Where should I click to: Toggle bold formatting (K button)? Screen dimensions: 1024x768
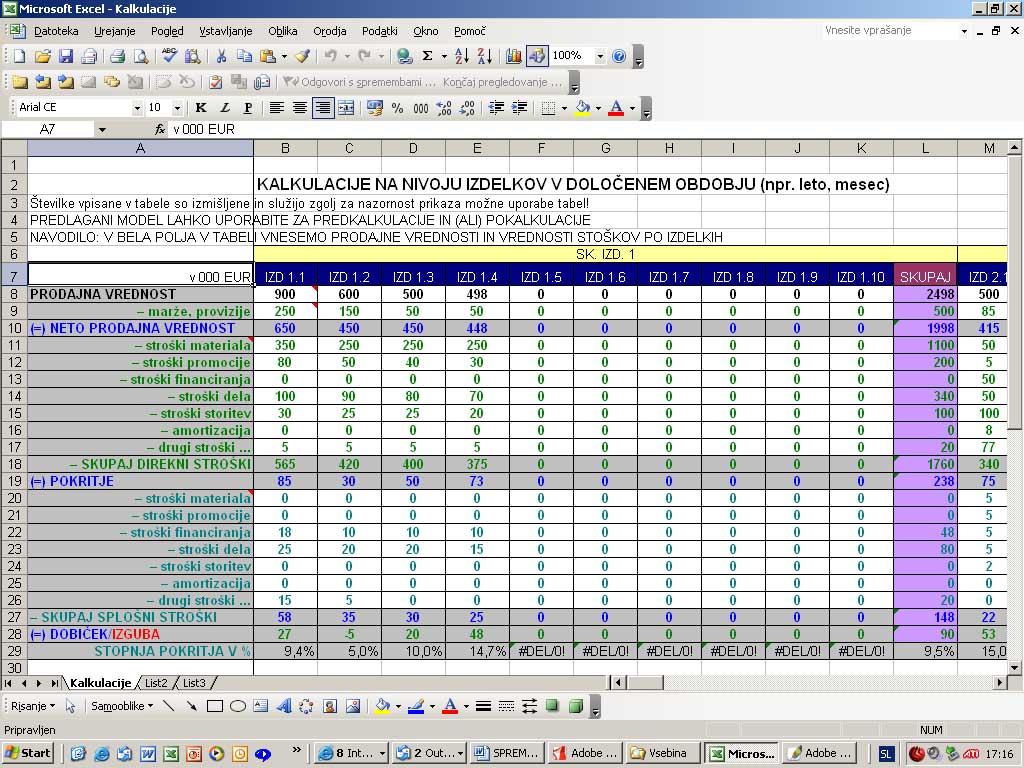(201, 108)
